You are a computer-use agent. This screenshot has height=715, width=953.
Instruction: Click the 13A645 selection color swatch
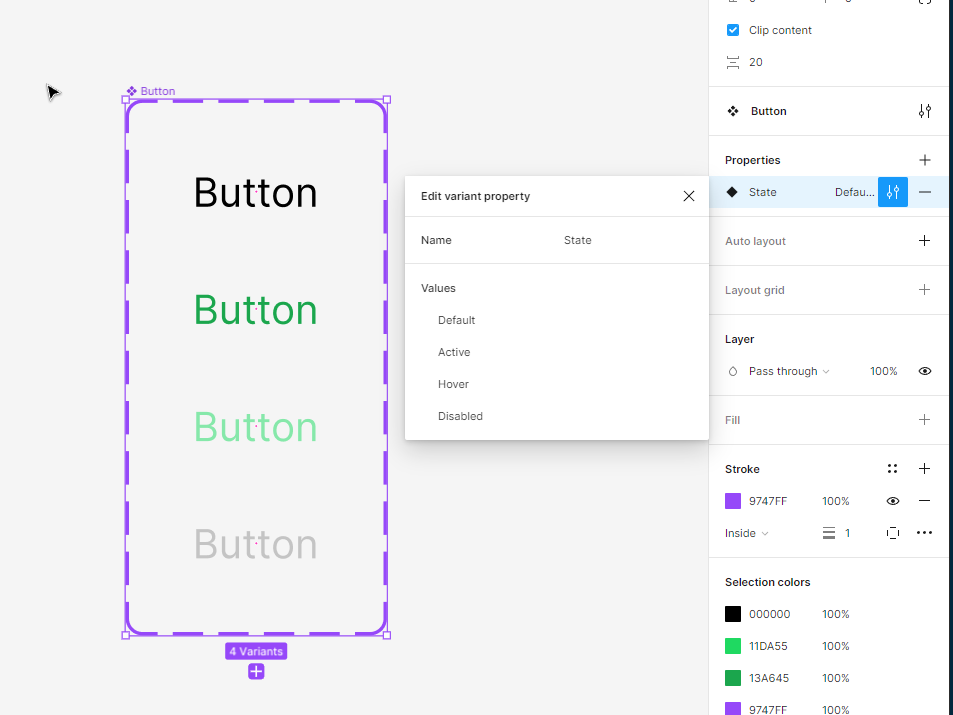point(733,678)
